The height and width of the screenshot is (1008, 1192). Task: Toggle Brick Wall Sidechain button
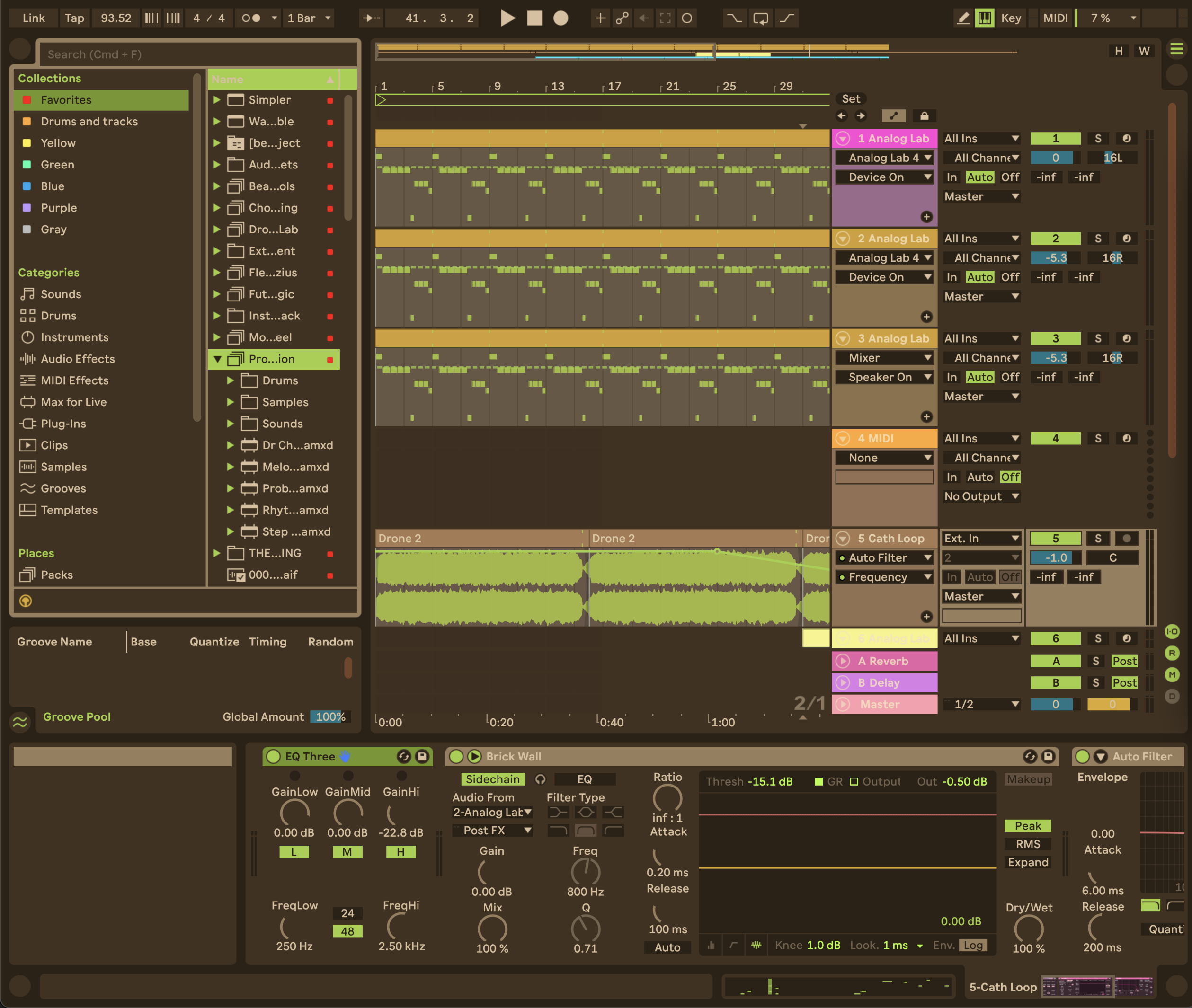492,779
